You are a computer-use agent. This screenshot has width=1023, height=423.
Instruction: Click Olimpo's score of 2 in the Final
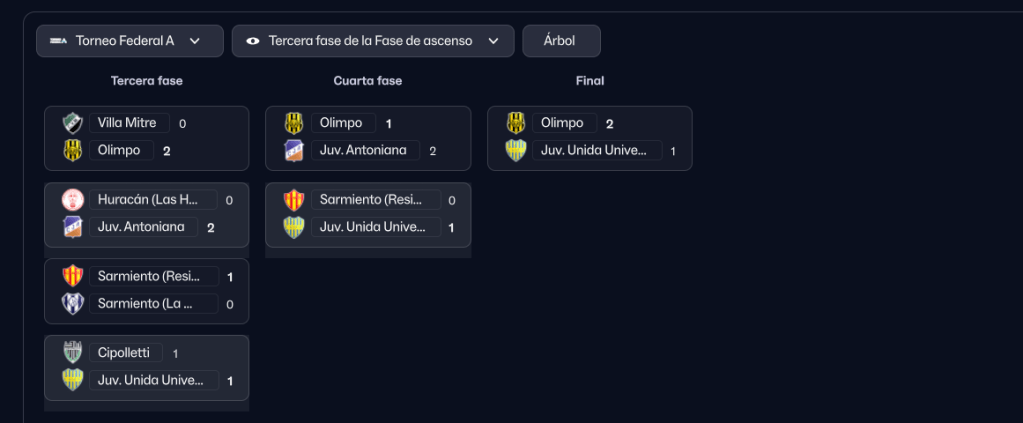[609, 124]
